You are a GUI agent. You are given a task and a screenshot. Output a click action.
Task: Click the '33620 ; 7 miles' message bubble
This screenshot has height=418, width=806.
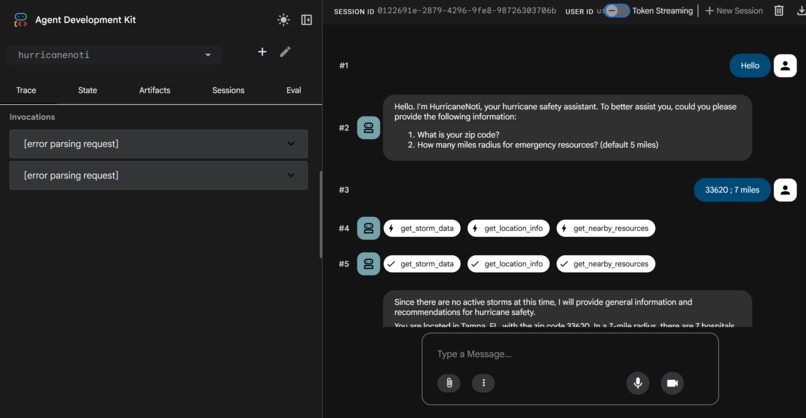coord(732,190)
